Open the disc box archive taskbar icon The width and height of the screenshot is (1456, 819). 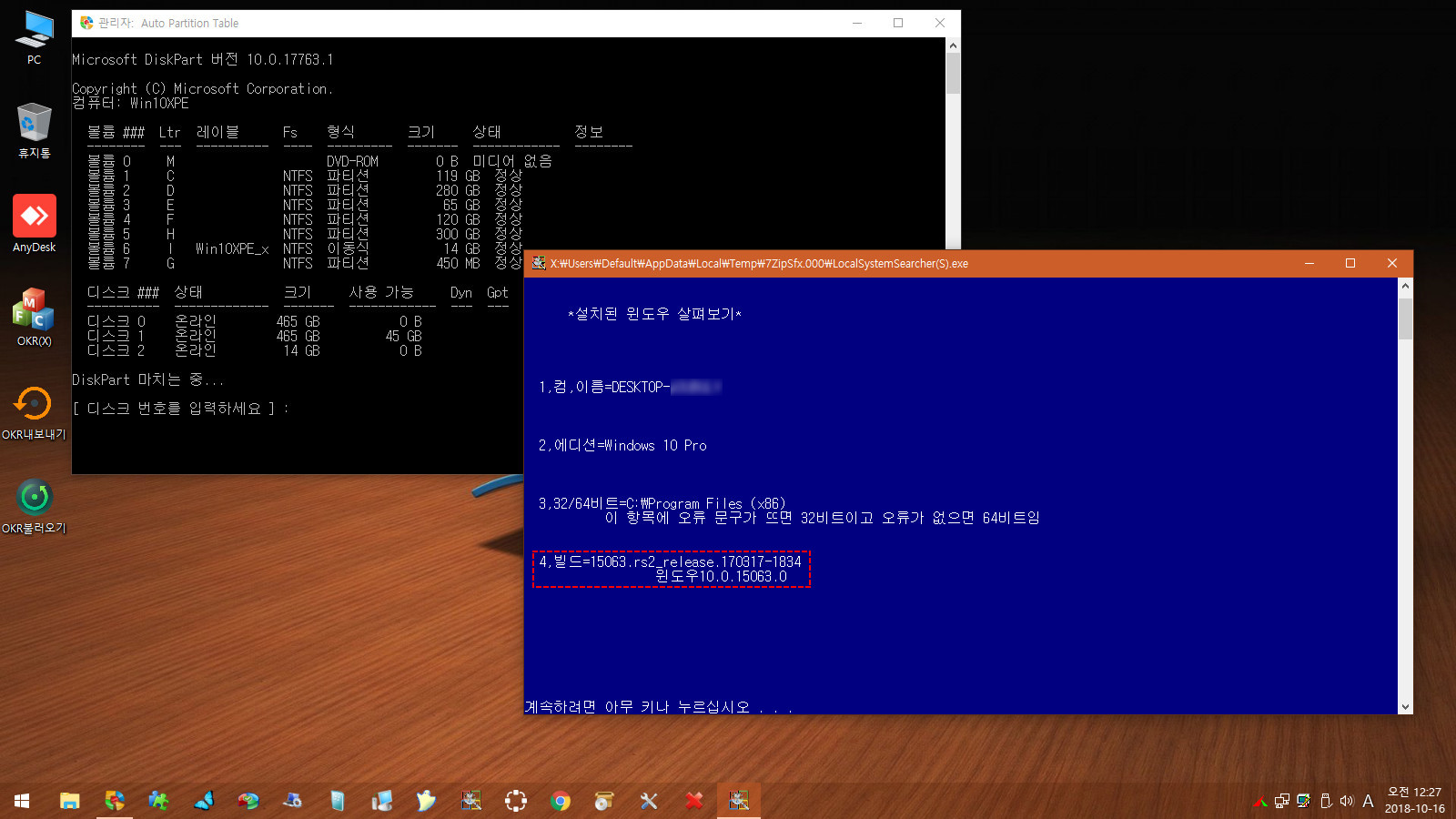(x=604, y=801)
